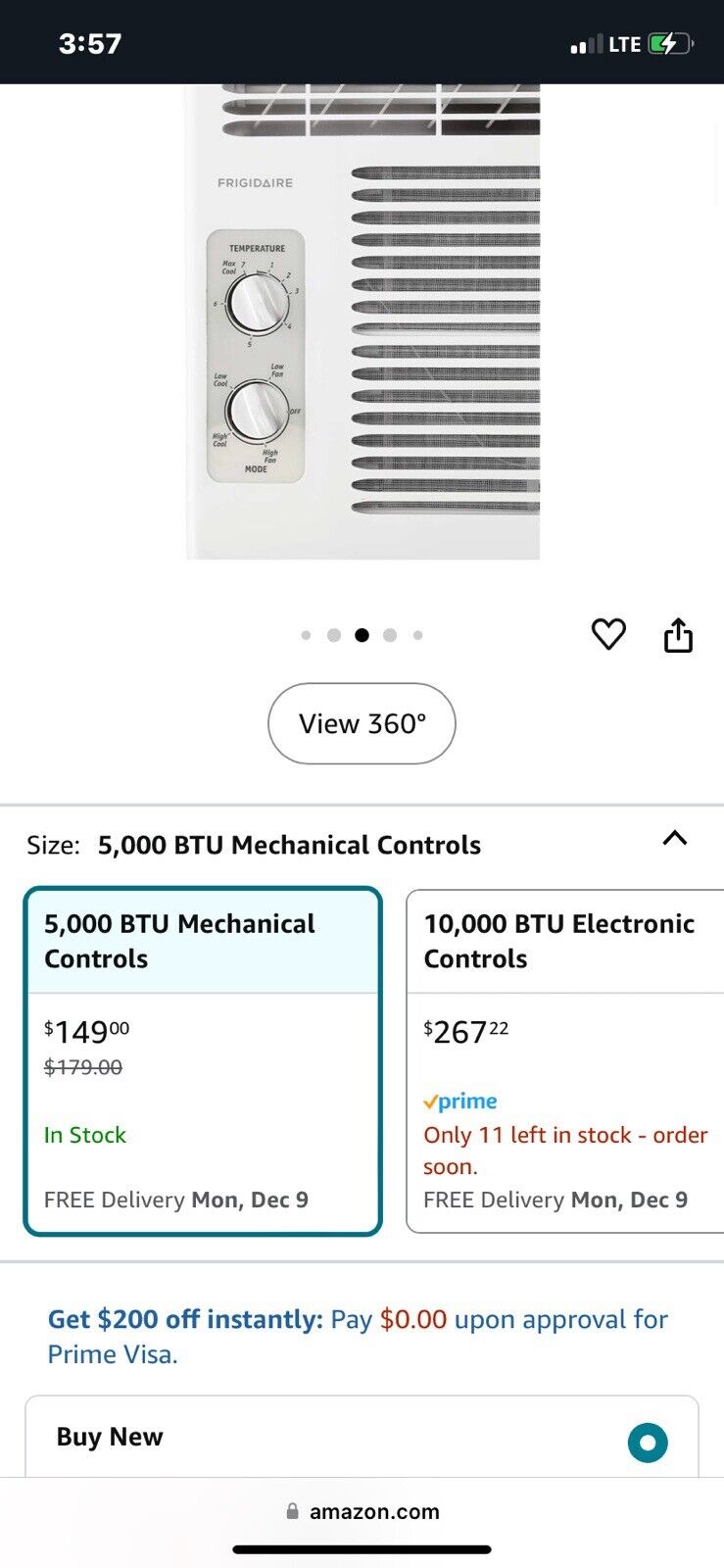Viewport: 724px width, 1568px height.
Task: Go to last image carousel dot
Action: point(417,635)
